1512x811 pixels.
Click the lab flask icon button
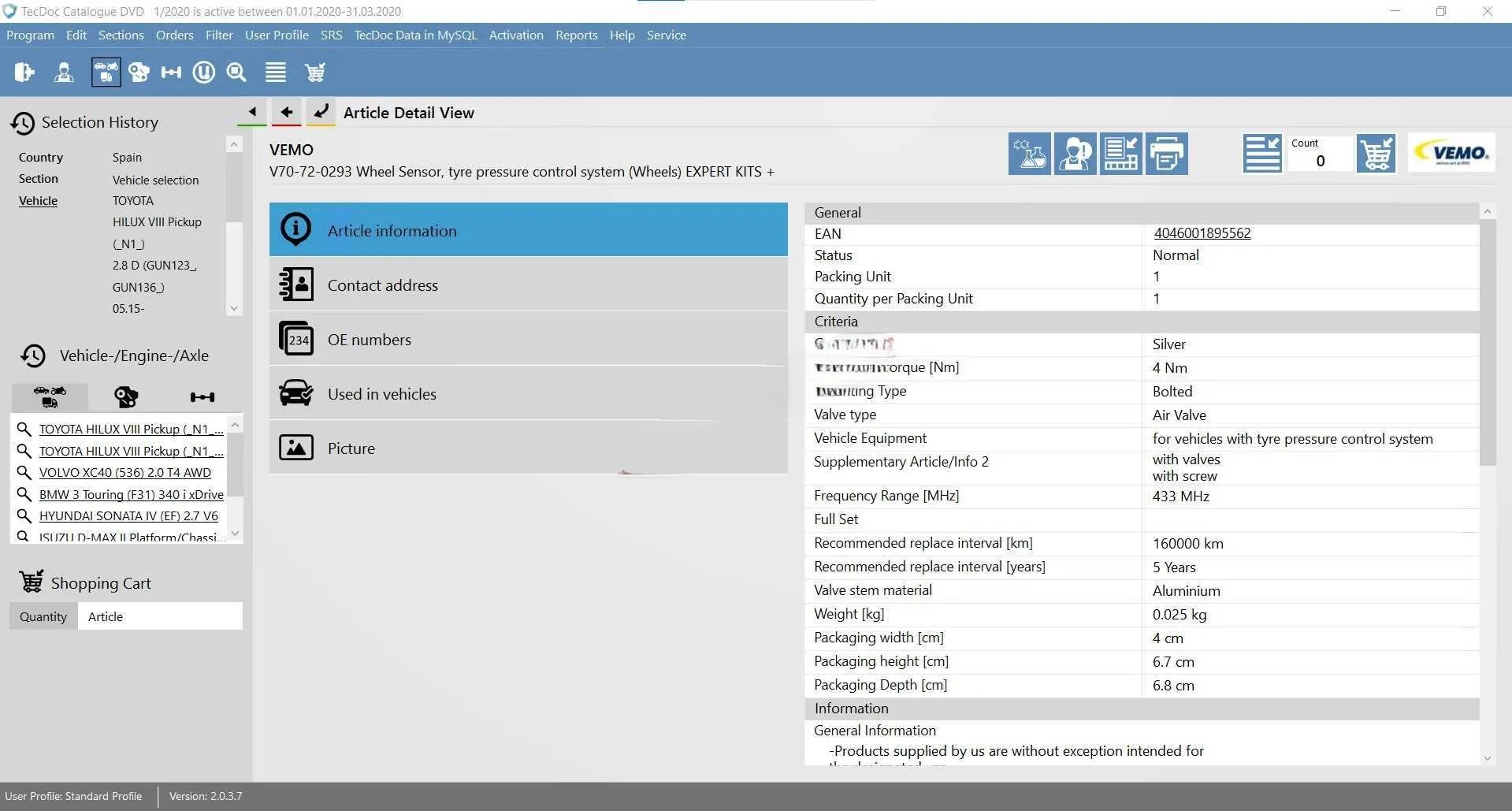(x=1030, y=154)
